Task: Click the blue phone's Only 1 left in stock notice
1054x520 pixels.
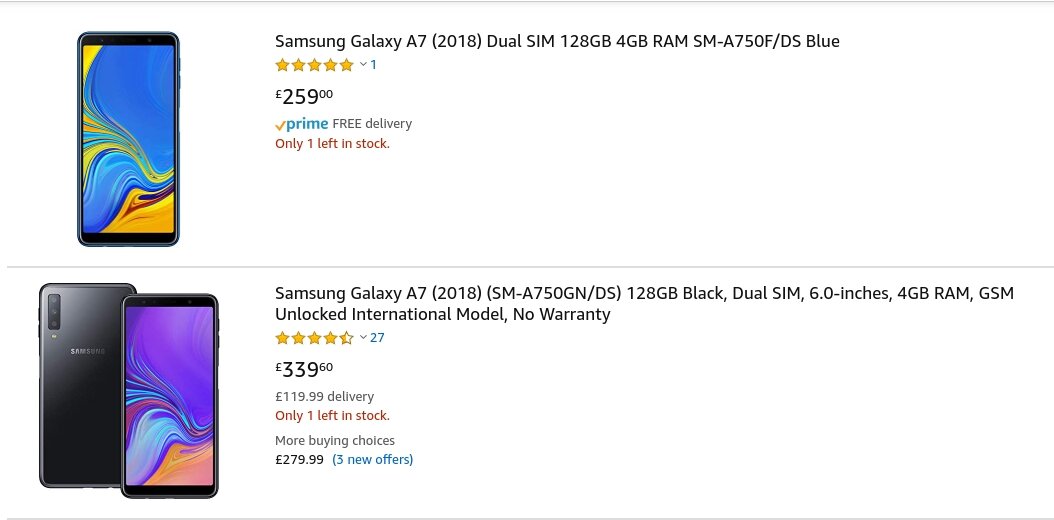Action: 332,143
